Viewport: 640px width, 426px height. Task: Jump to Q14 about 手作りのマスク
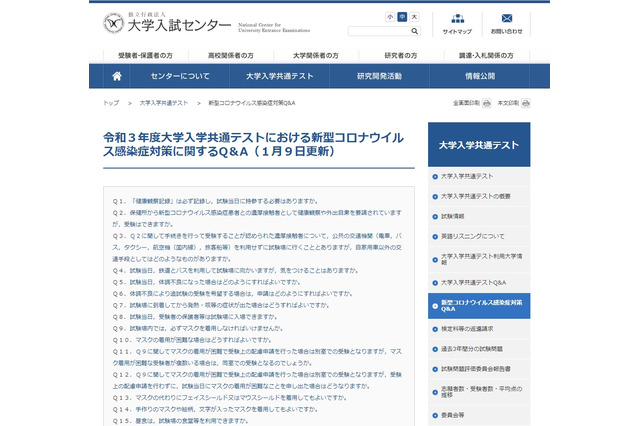point(215,409)
